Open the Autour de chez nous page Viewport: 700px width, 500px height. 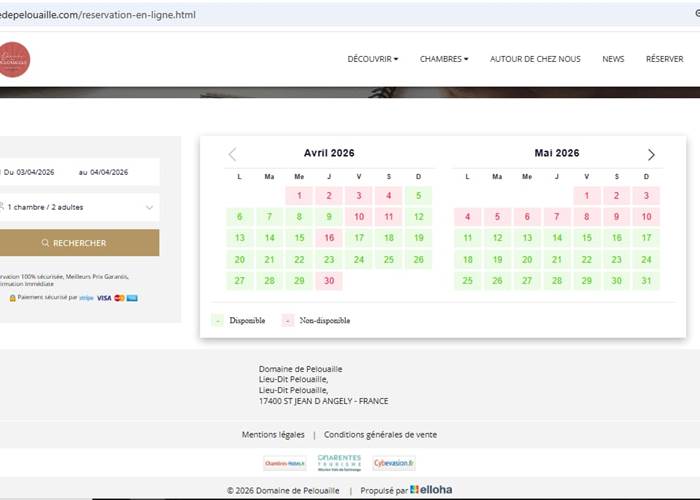click(535, 59)
